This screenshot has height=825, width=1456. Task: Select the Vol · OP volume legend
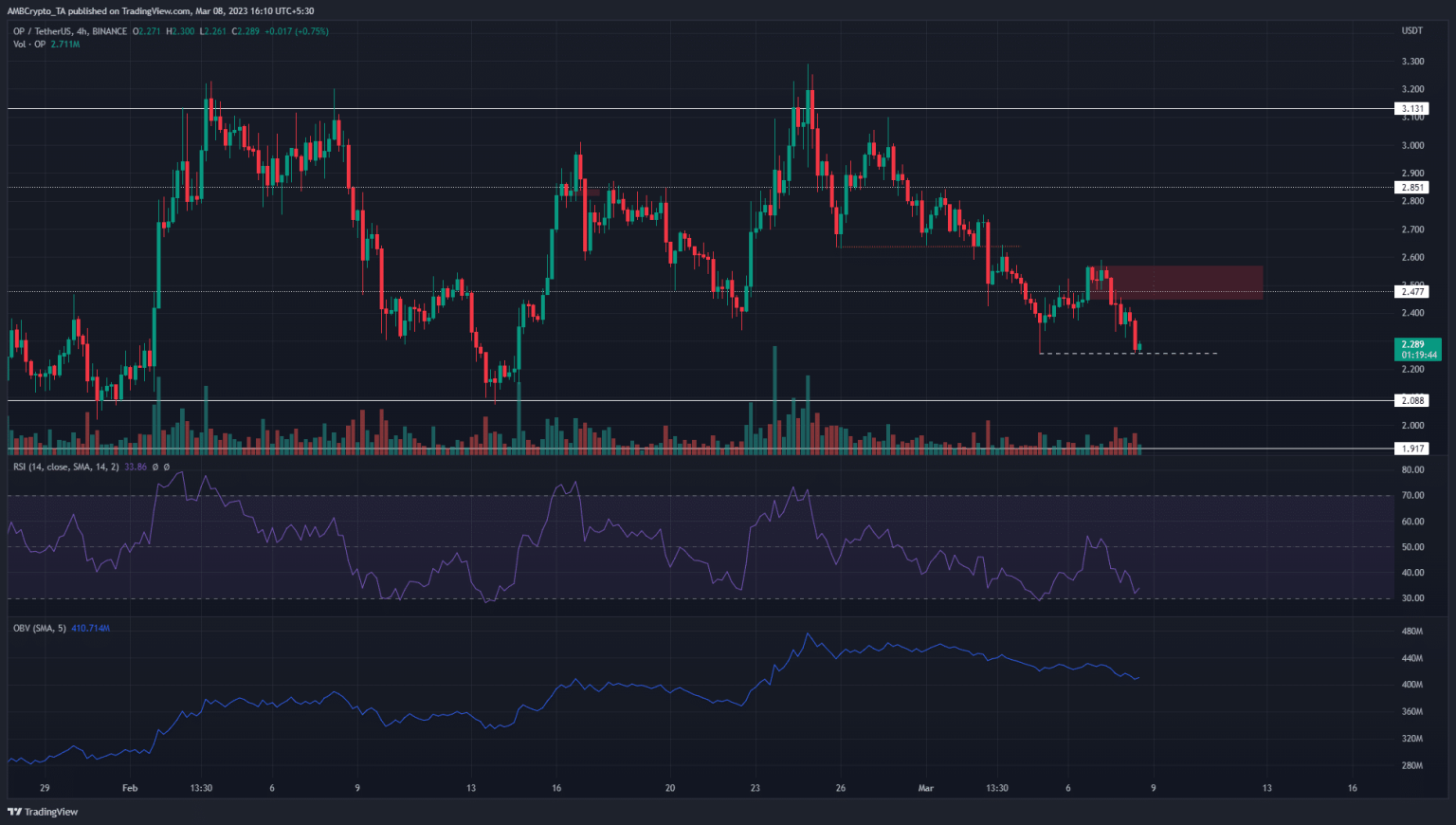click(29, 45)
